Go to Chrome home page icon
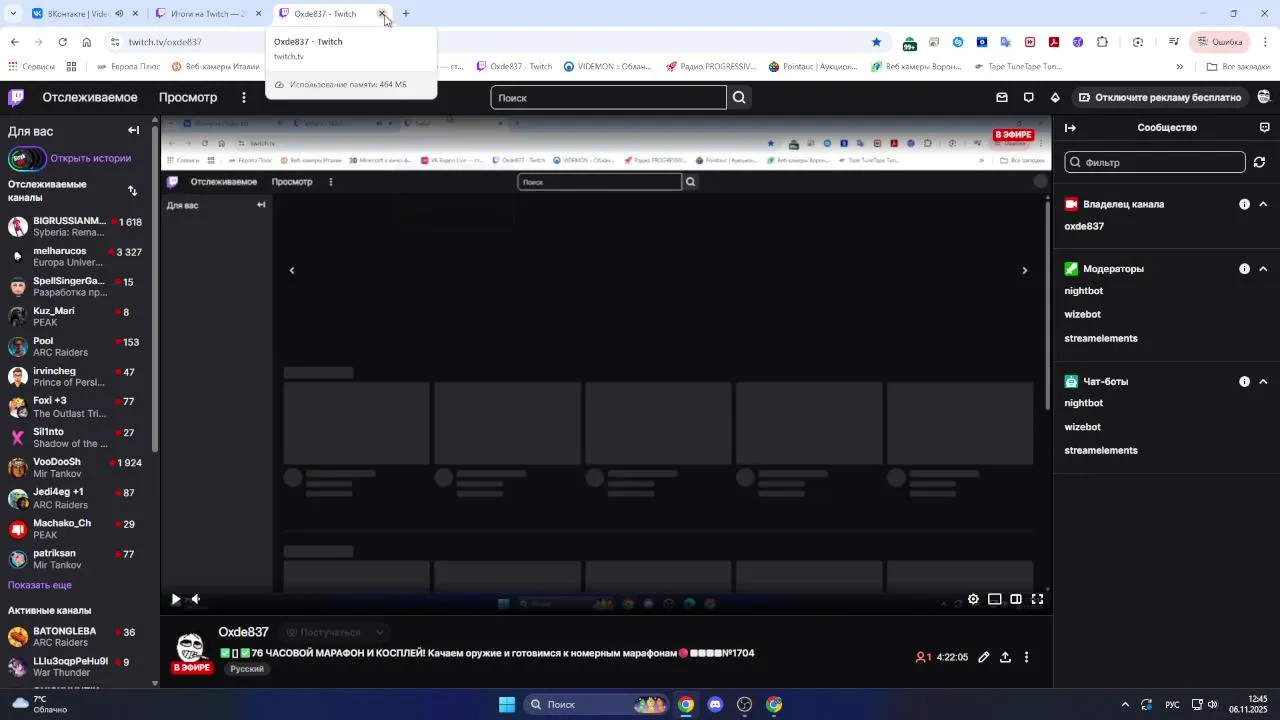This screenshot has height=720, width=1280. click(x=87, y=42)
